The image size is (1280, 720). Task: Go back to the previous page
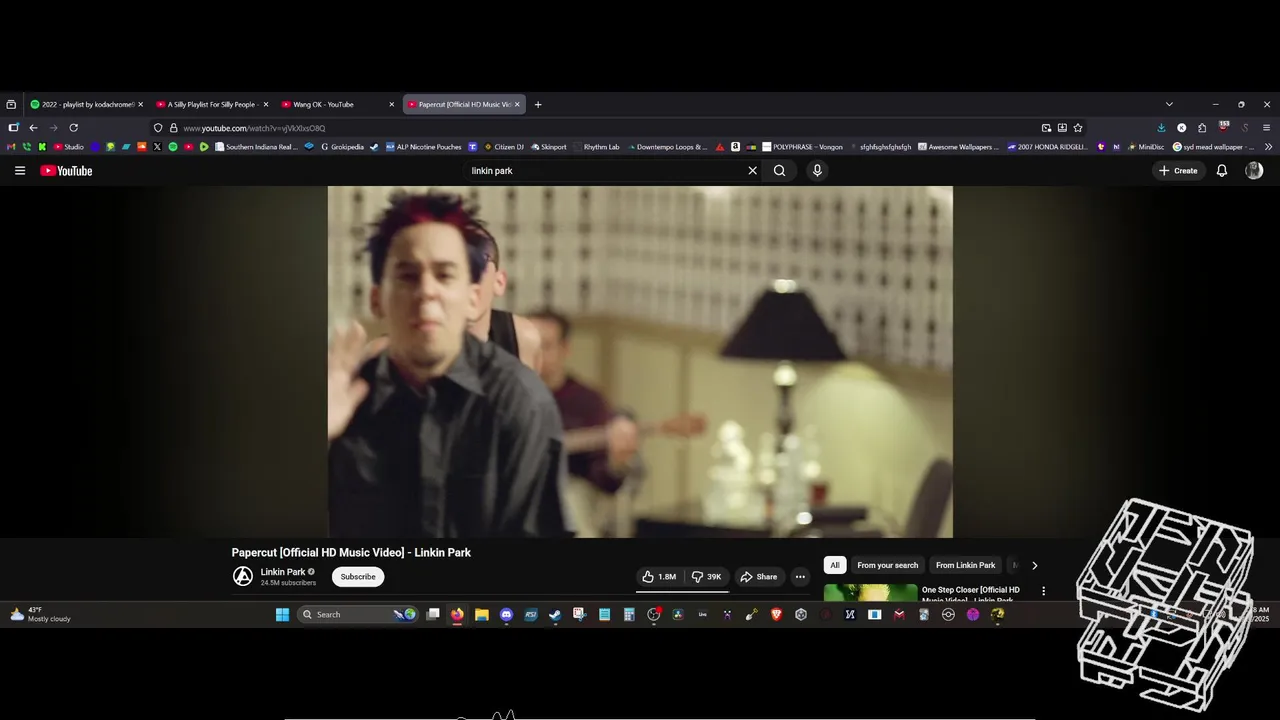(x=33, y=128)
